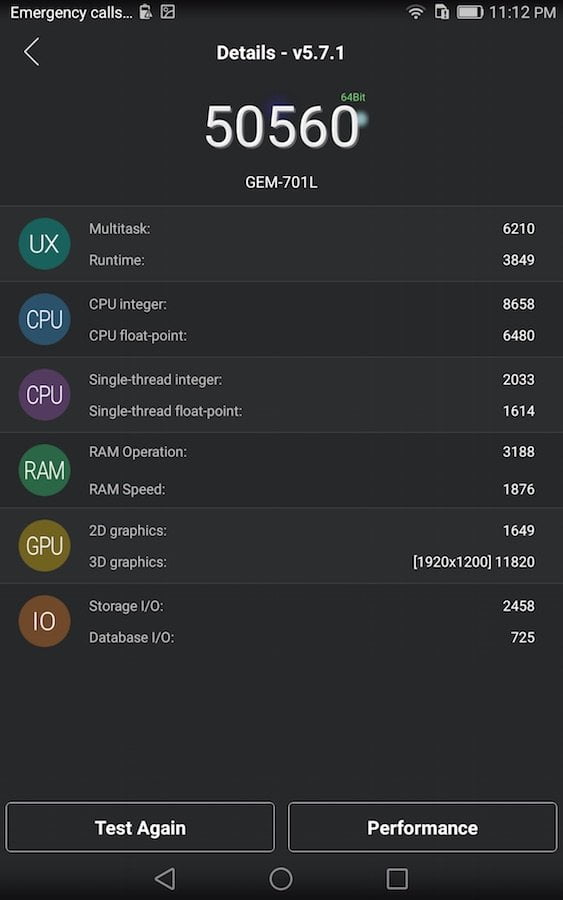Tap the 64Bit green label

(x=353, y=97)
